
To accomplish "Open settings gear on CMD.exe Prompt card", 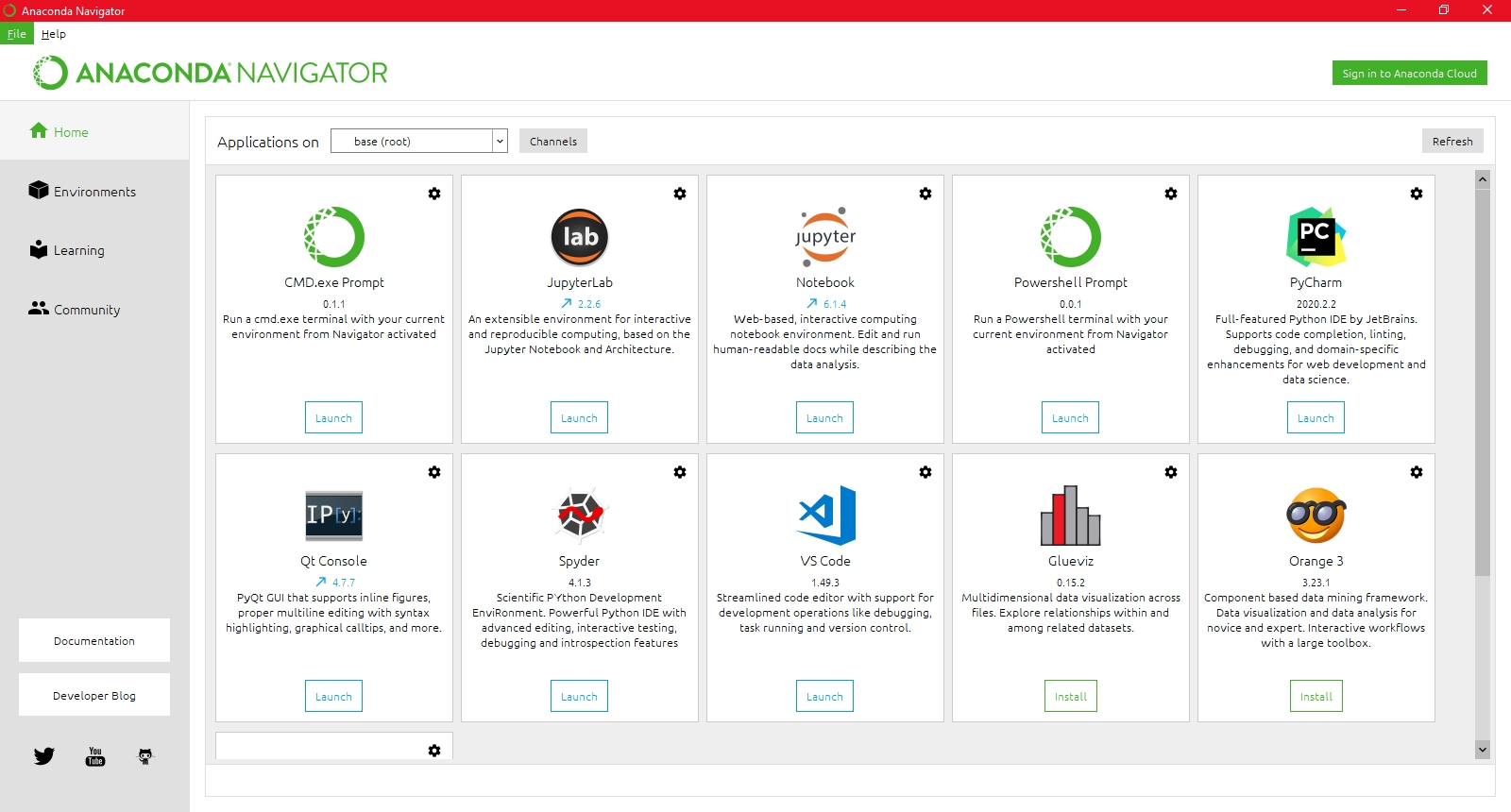I will click(x=434, y=194).
